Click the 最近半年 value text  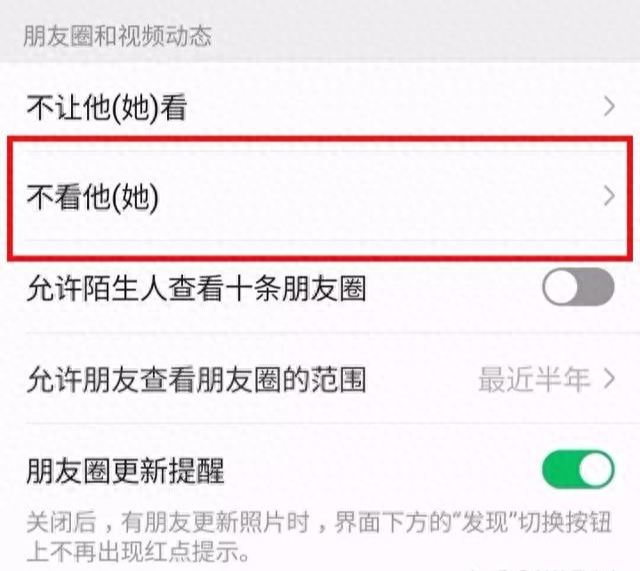pyautogui.click(x=534, y=379)
